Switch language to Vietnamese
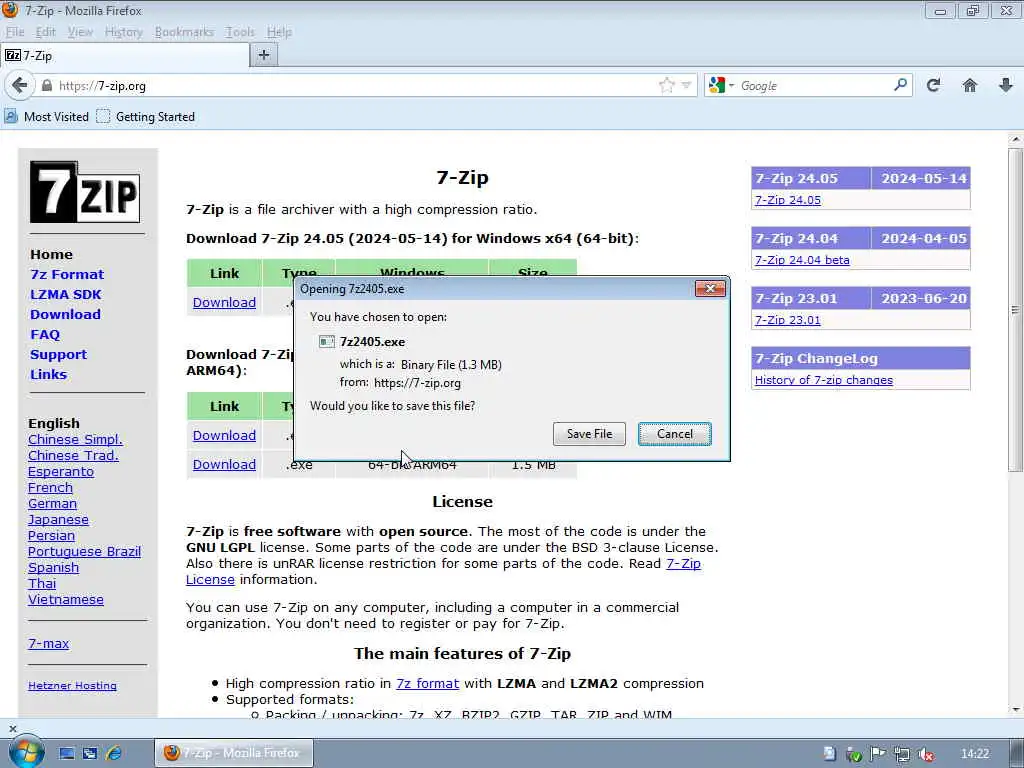The width and height of the screenshot is (1024, 768). 65,600
